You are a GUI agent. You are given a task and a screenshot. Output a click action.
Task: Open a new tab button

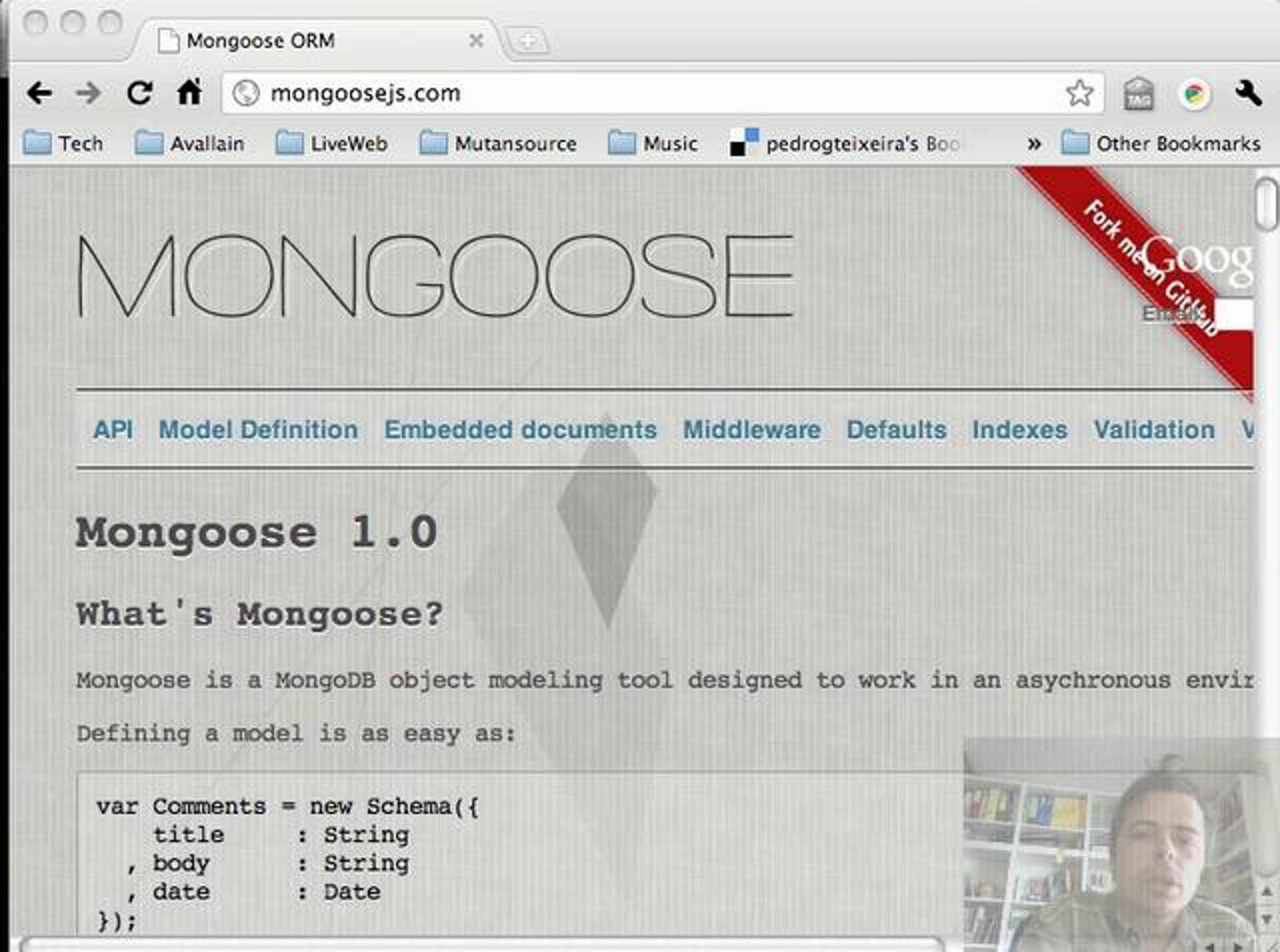point(527,41)
